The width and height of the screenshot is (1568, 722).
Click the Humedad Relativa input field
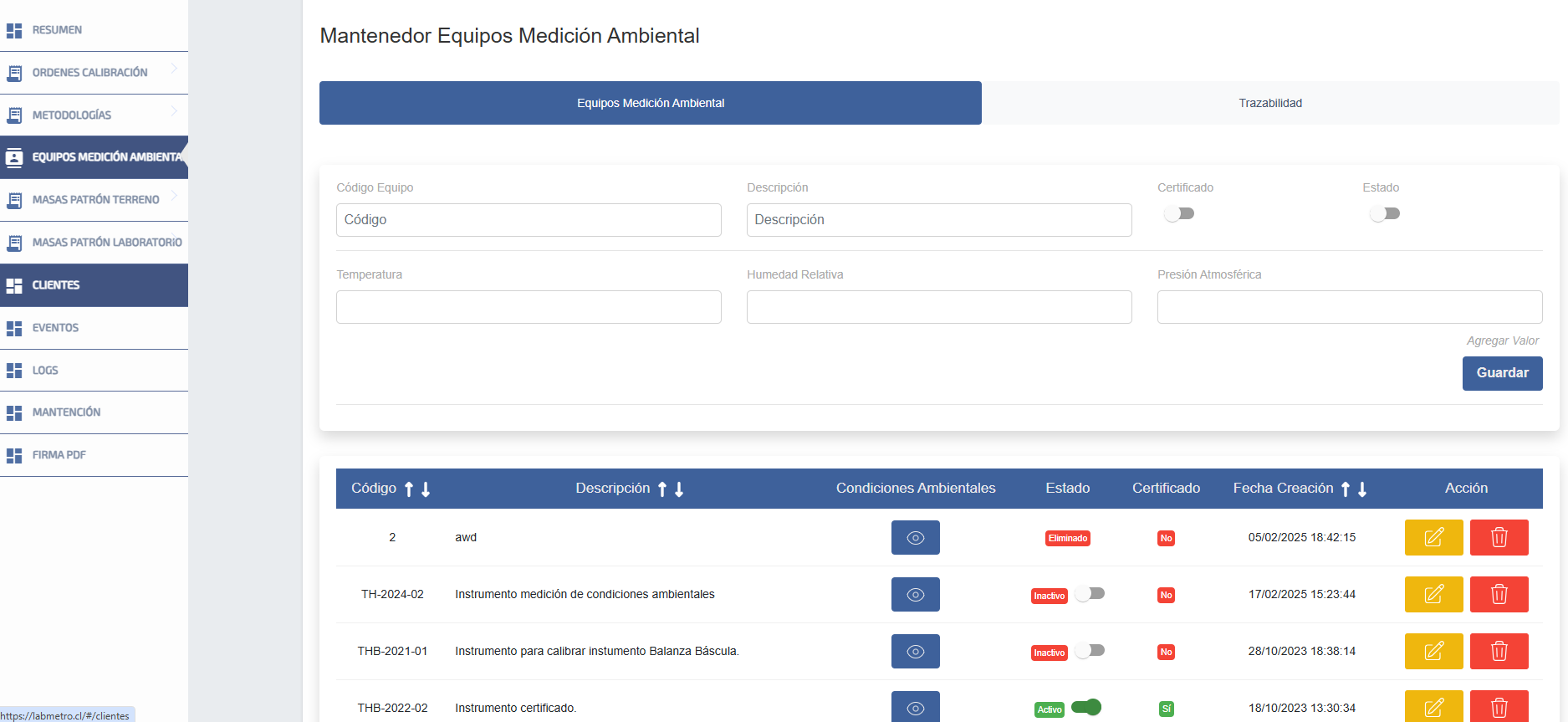click(x=939, y=307)
